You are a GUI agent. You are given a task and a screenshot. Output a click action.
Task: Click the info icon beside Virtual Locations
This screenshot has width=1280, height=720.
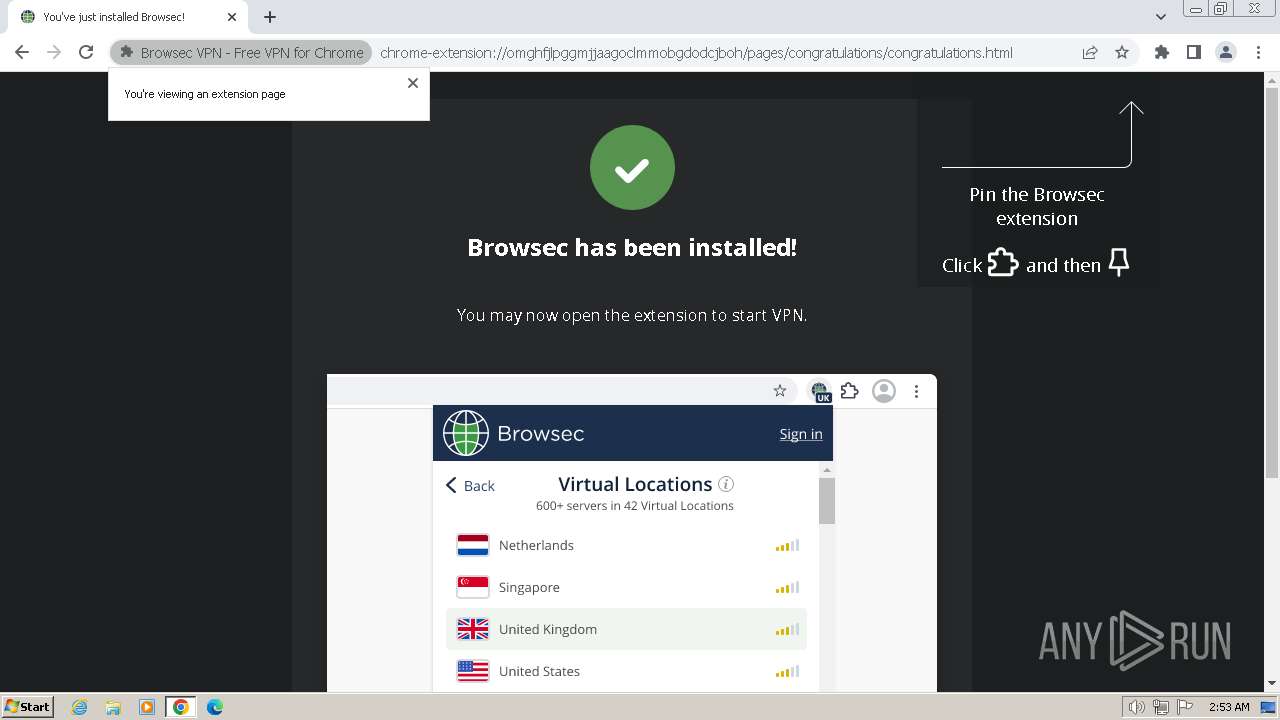coord(726,484)
